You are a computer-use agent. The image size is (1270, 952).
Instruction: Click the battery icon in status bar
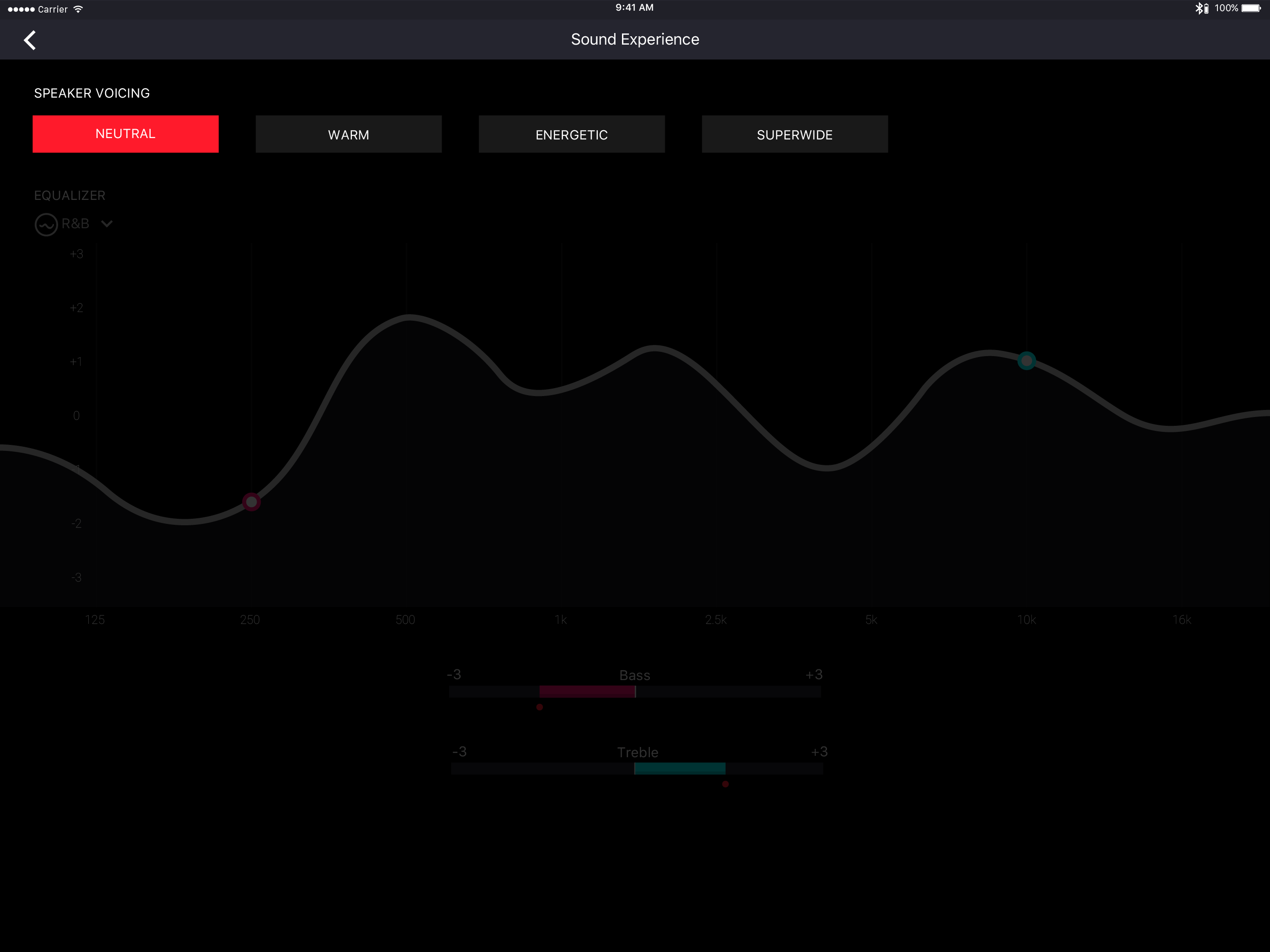(1250, 9)
